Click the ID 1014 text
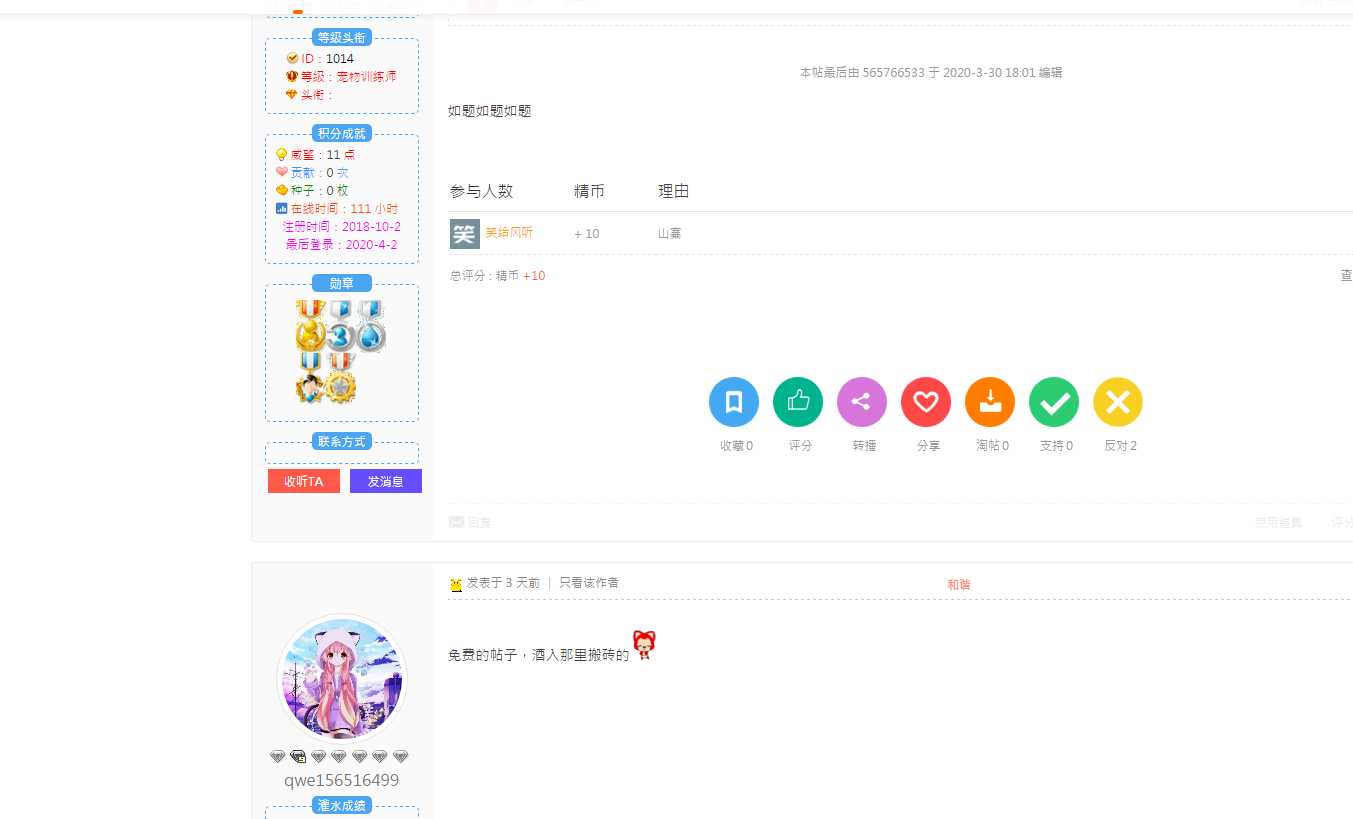 pos(328,59)
